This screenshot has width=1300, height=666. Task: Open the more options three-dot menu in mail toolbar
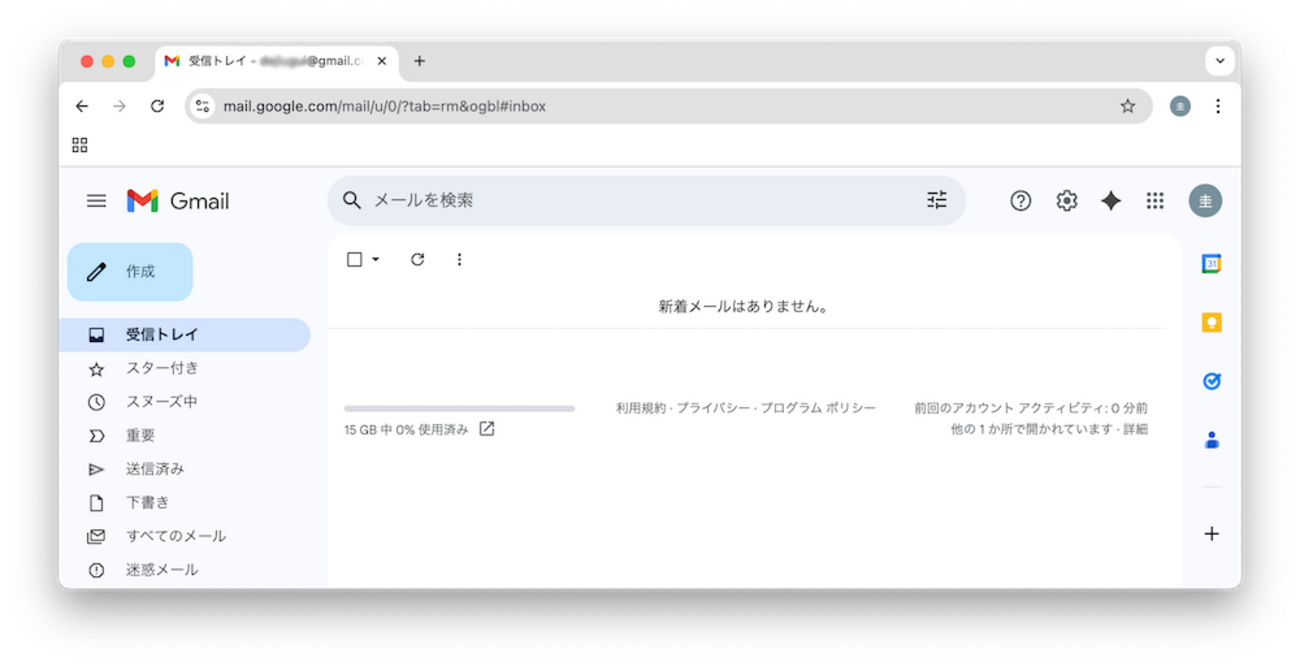pyautogui.click(x=459, y=259)
